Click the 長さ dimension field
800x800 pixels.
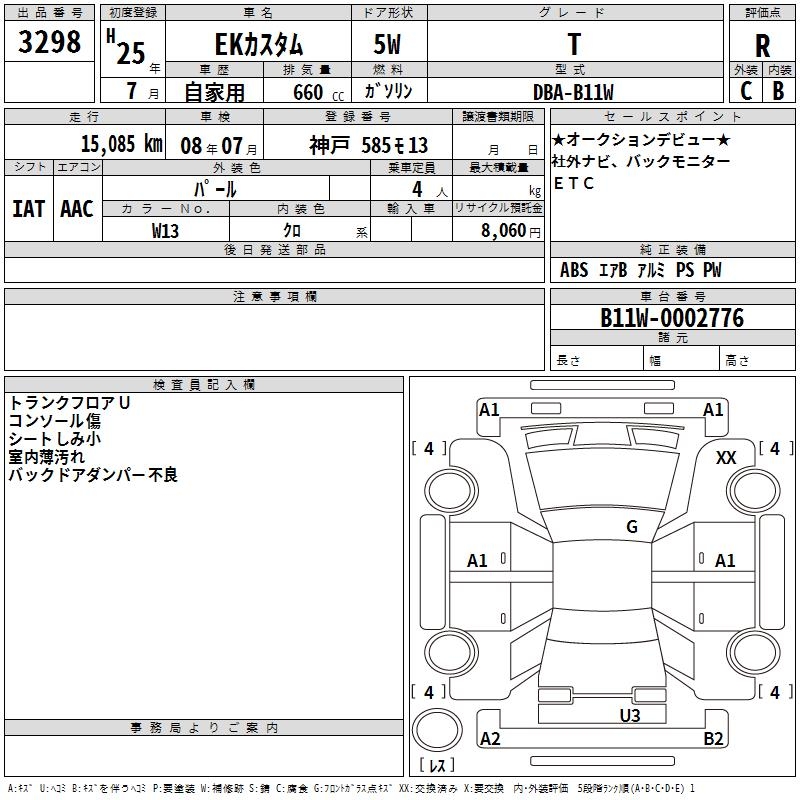[x=597, y=359]
